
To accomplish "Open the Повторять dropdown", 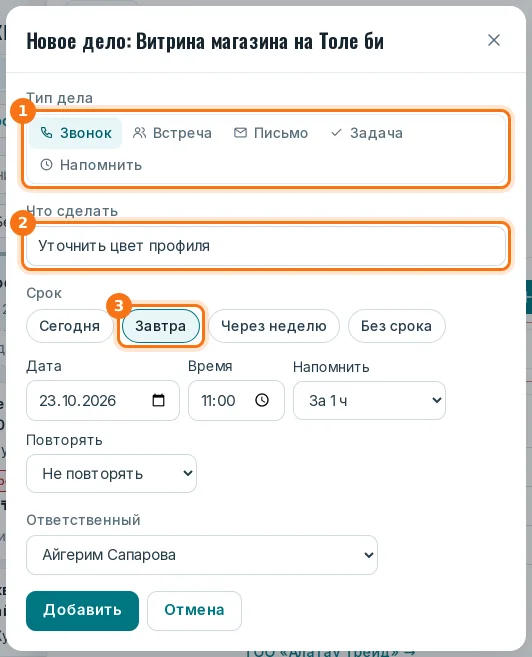I will tap(111, 473).
